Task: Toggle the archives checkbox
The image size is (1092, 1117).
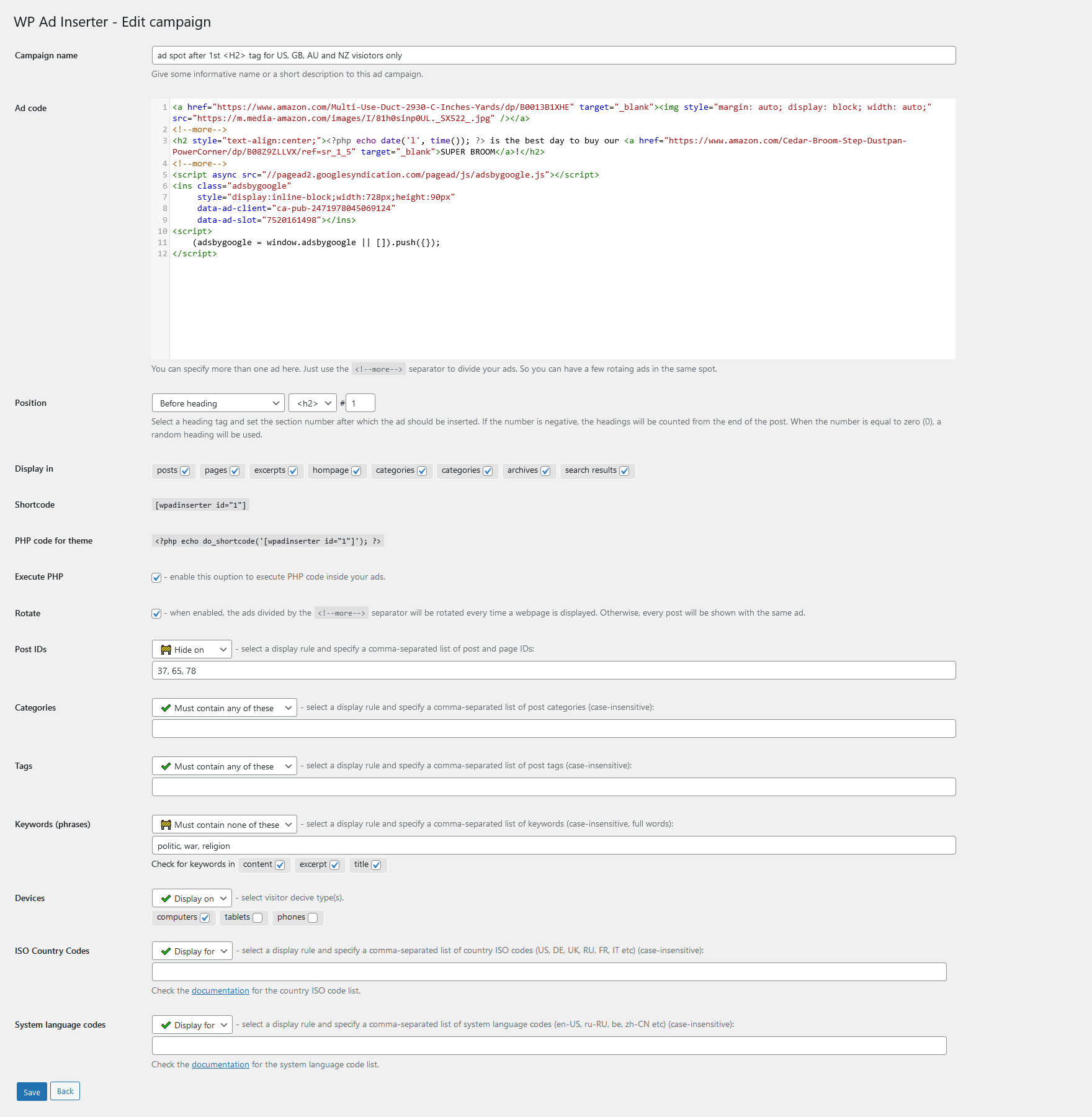Action: click(545, 471)
